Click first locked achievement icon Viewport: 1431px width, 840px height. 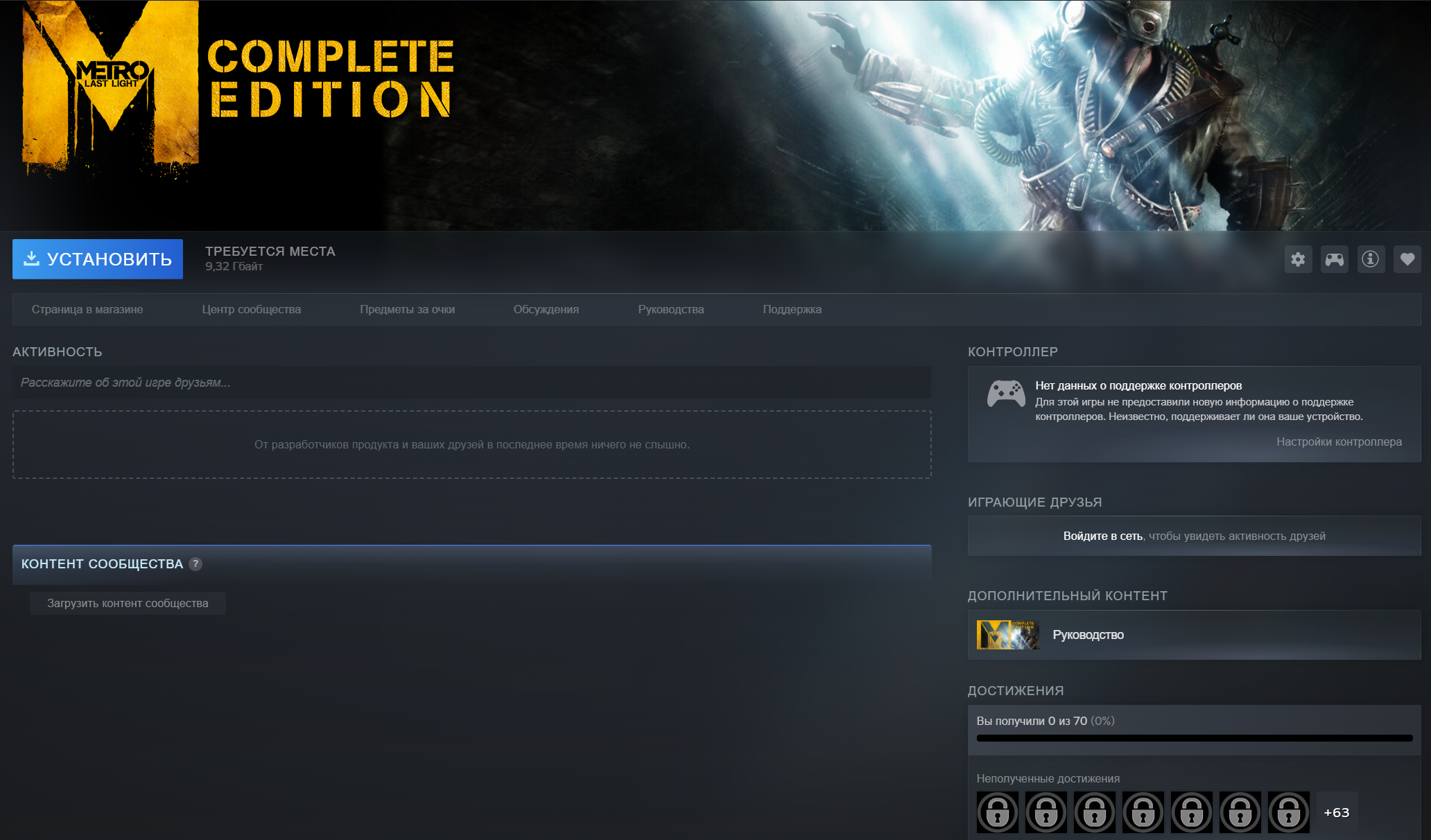point(997,812)
